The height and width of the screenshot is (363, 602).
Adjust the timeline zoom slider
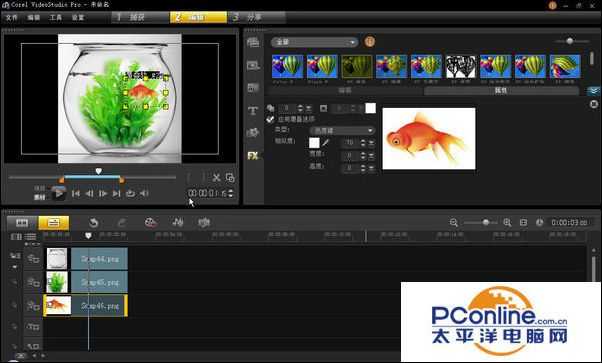486,222
